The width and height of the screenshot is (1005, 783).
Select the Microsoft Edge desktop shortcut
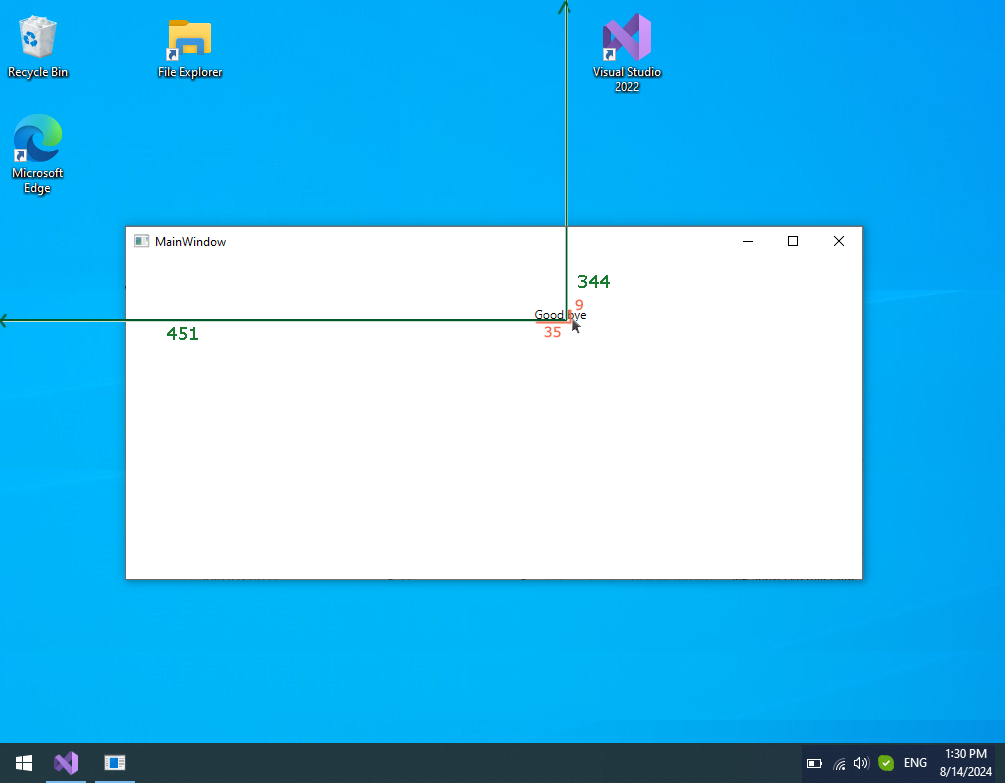(x=38, y=150)
